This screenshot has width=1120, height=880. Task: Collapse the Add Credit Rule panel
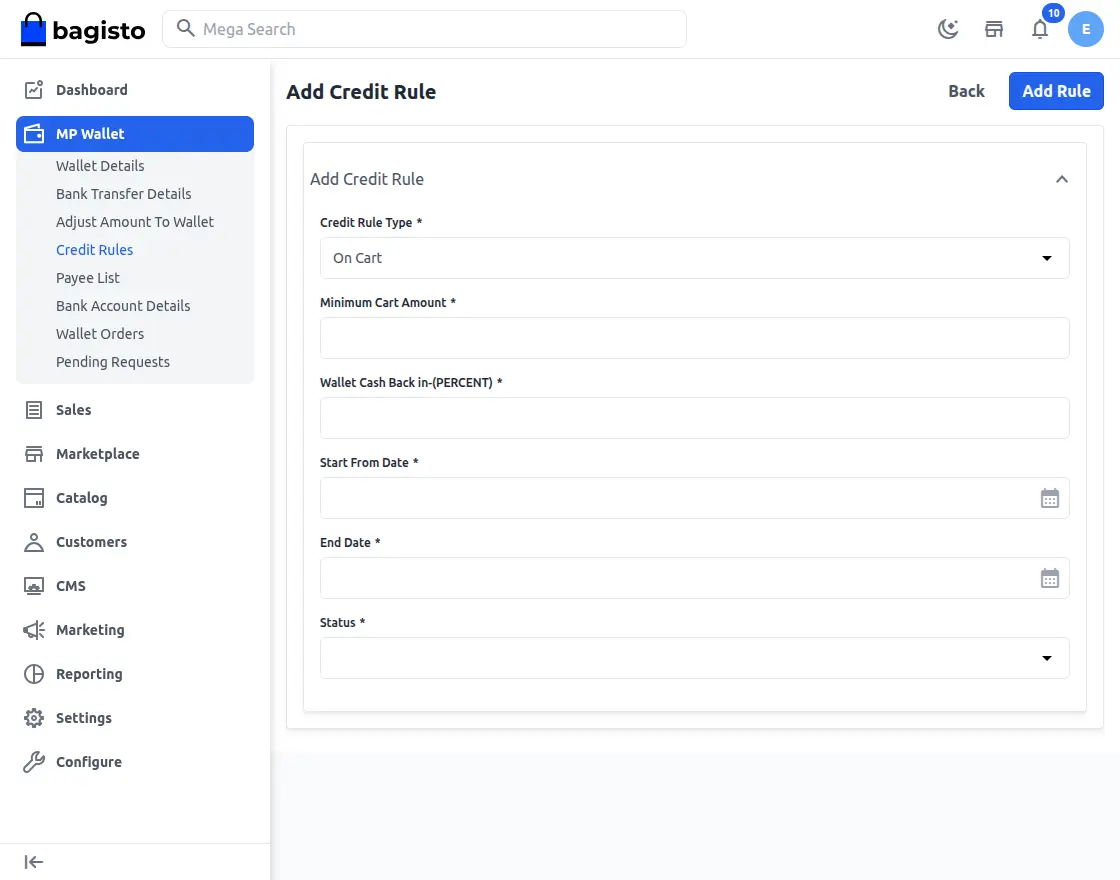[x=1062, y=179]
